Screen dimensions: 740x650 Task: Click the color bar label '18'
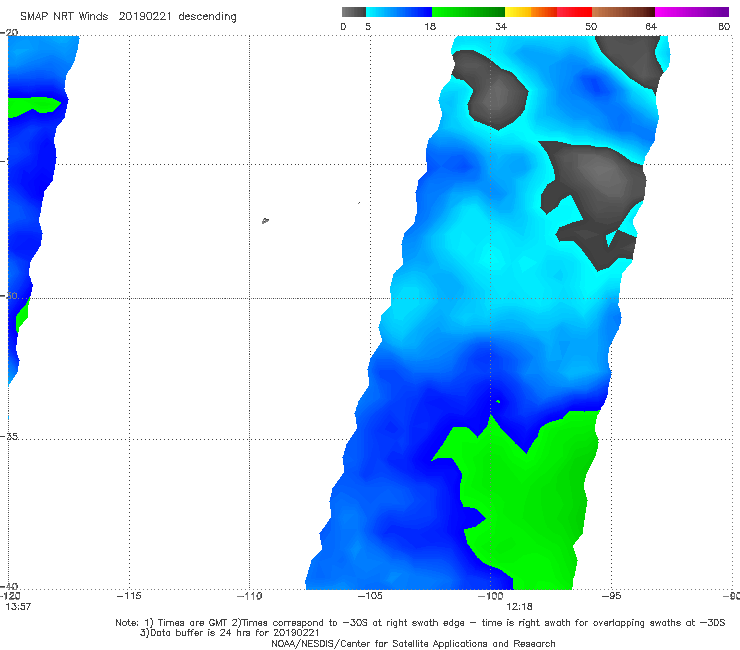430,26
